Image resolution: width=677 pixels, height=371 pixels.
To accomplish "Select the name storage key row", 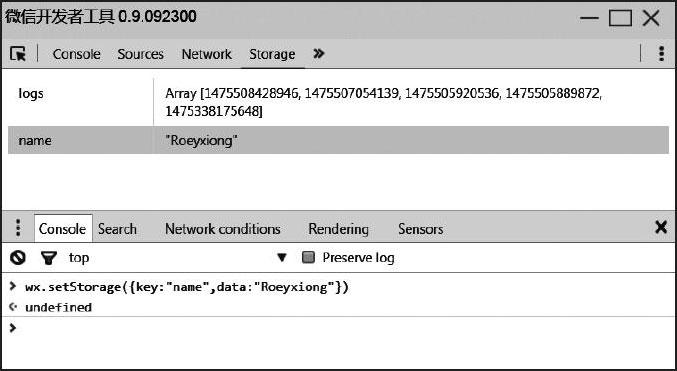I will click(x=338, y=140).
